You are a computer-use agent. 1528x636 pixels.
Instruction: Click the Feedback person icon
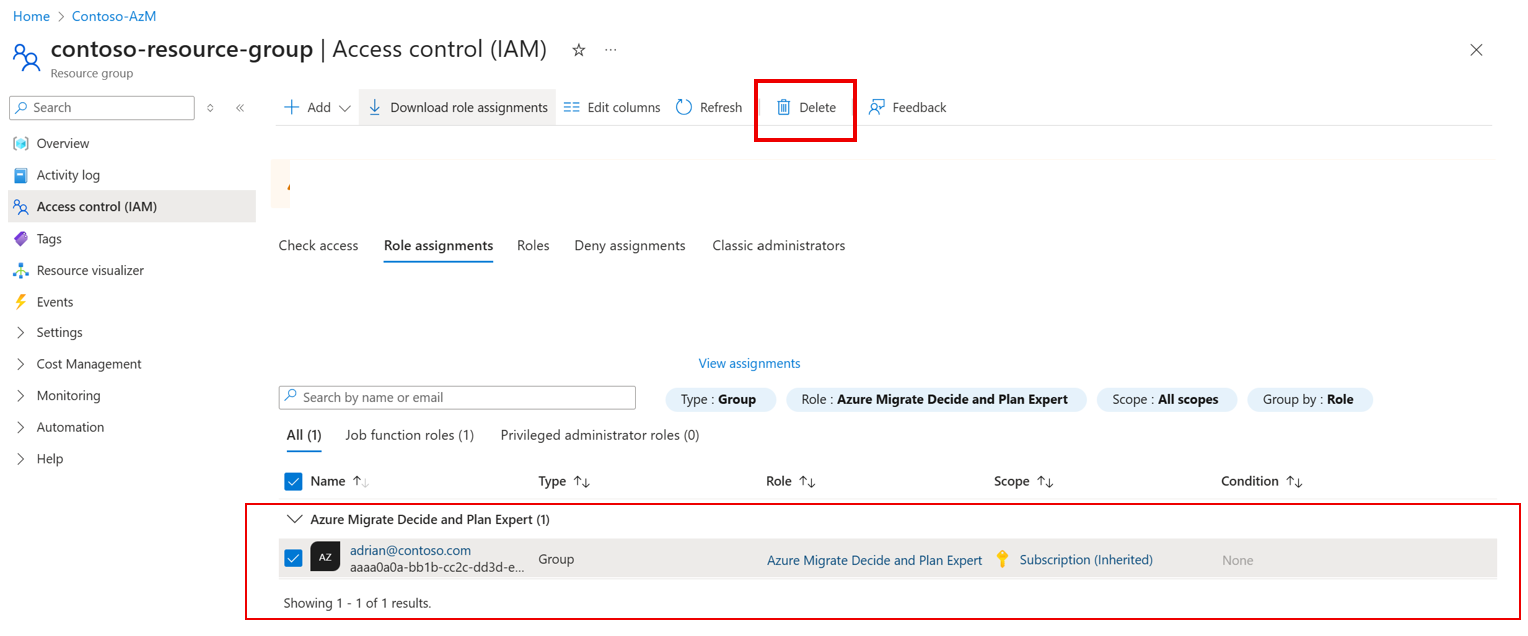click(877, 107)
